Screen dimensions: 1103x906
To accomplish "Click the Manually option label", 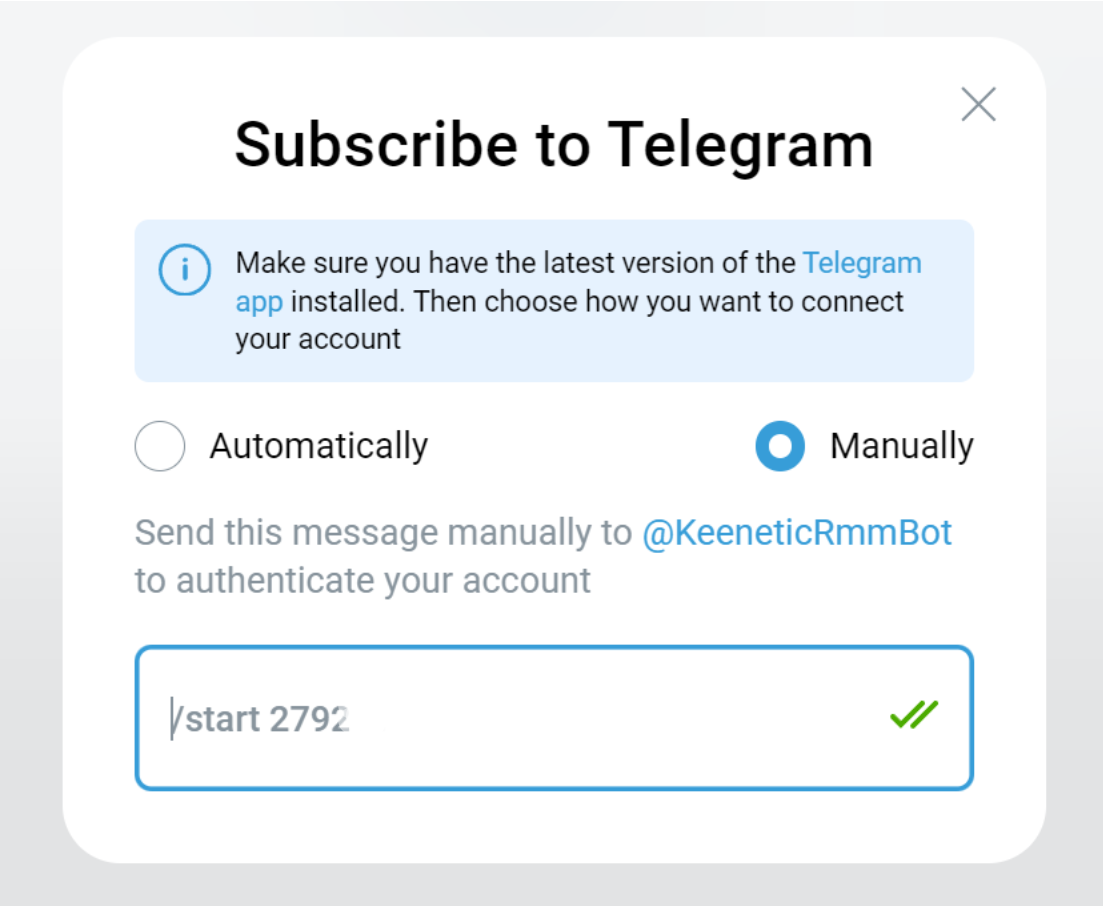I will coord(901,446).
